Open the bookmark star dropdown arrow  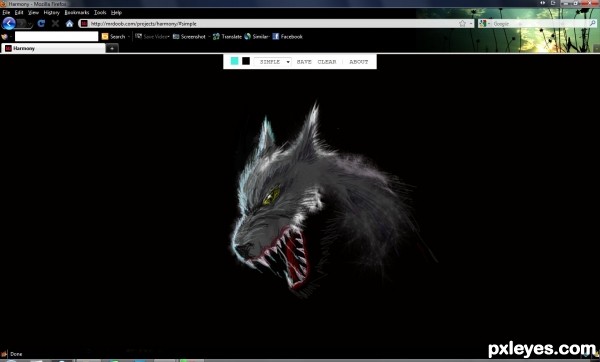[x=471, y=23]
